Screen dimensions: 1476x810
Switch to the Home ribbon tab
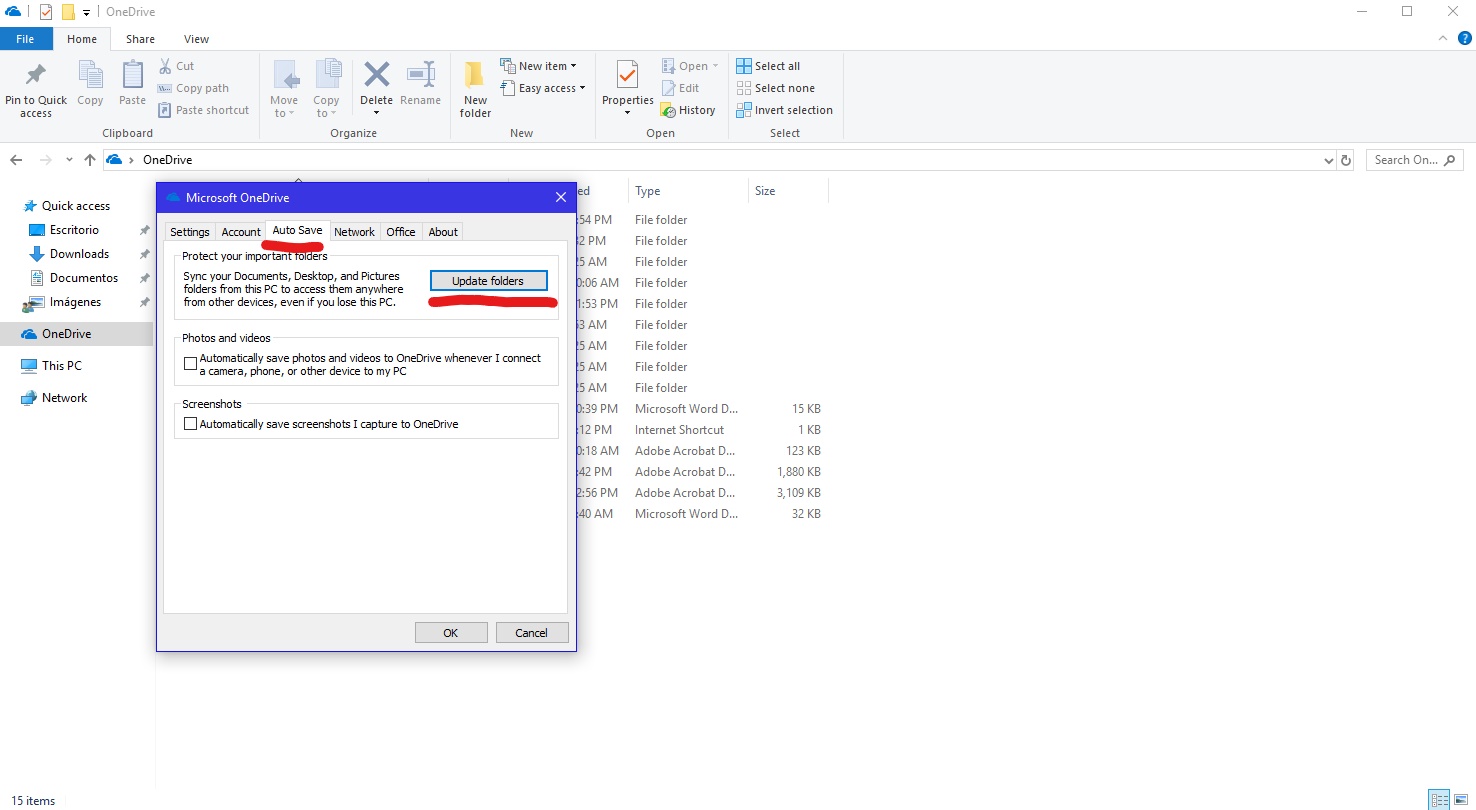pos(82,39)
